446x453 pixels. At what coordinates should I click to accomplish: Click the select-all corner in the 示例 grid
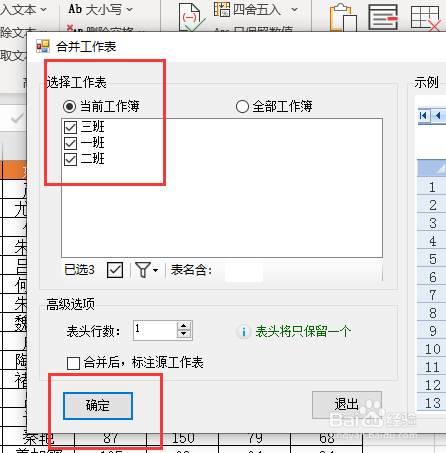432,168
